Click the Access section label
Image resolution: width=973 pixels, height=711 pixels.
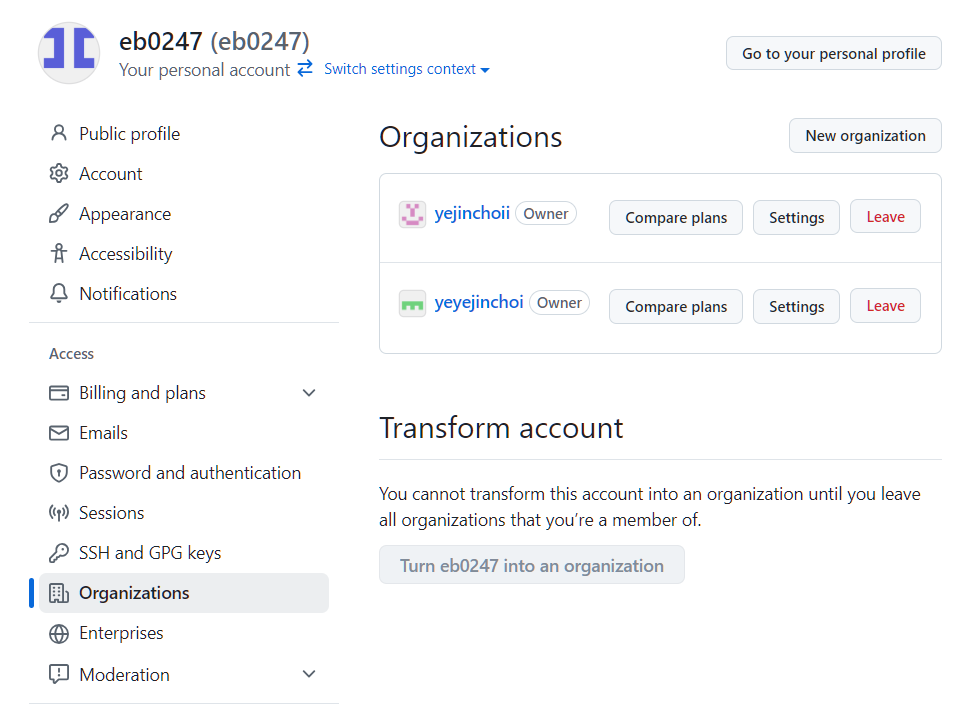point(71,354)
